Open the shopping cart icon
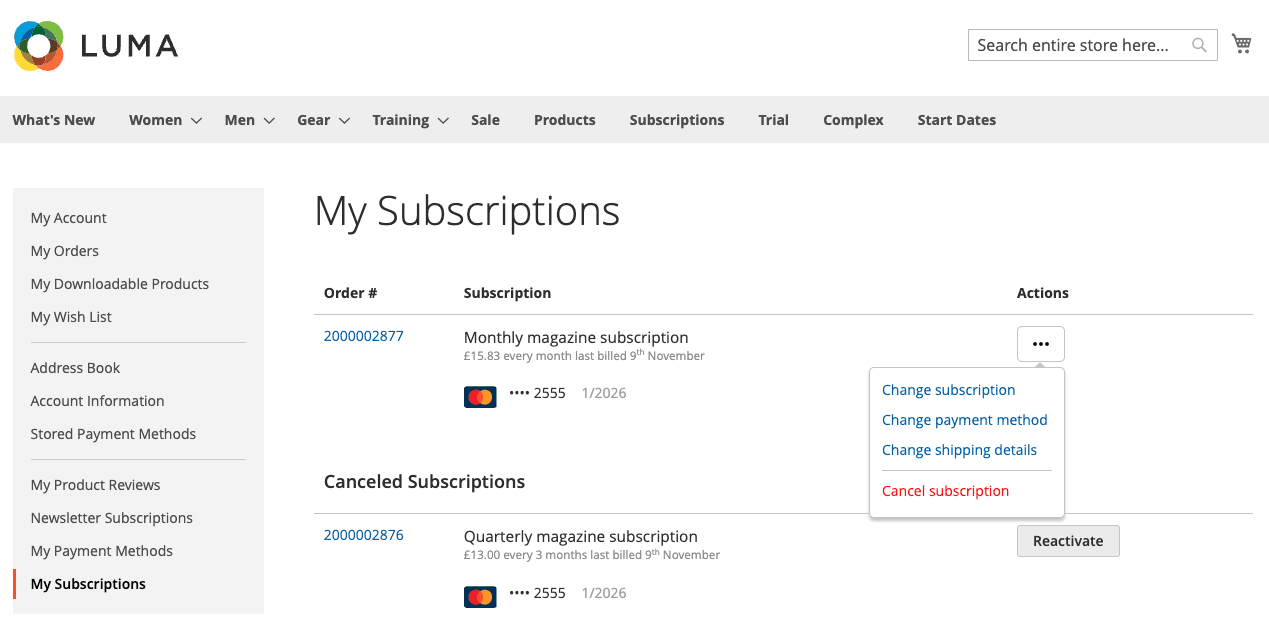 coord(1242,43)
